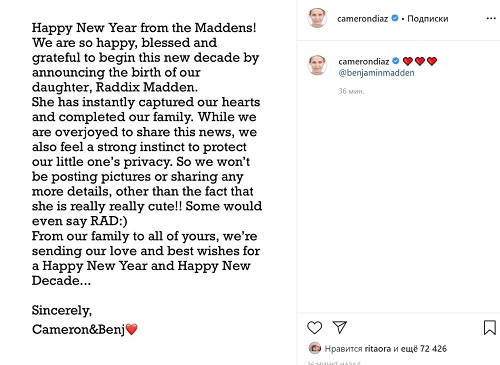Open the camerondiaz username in the caption

click(364, 61)
